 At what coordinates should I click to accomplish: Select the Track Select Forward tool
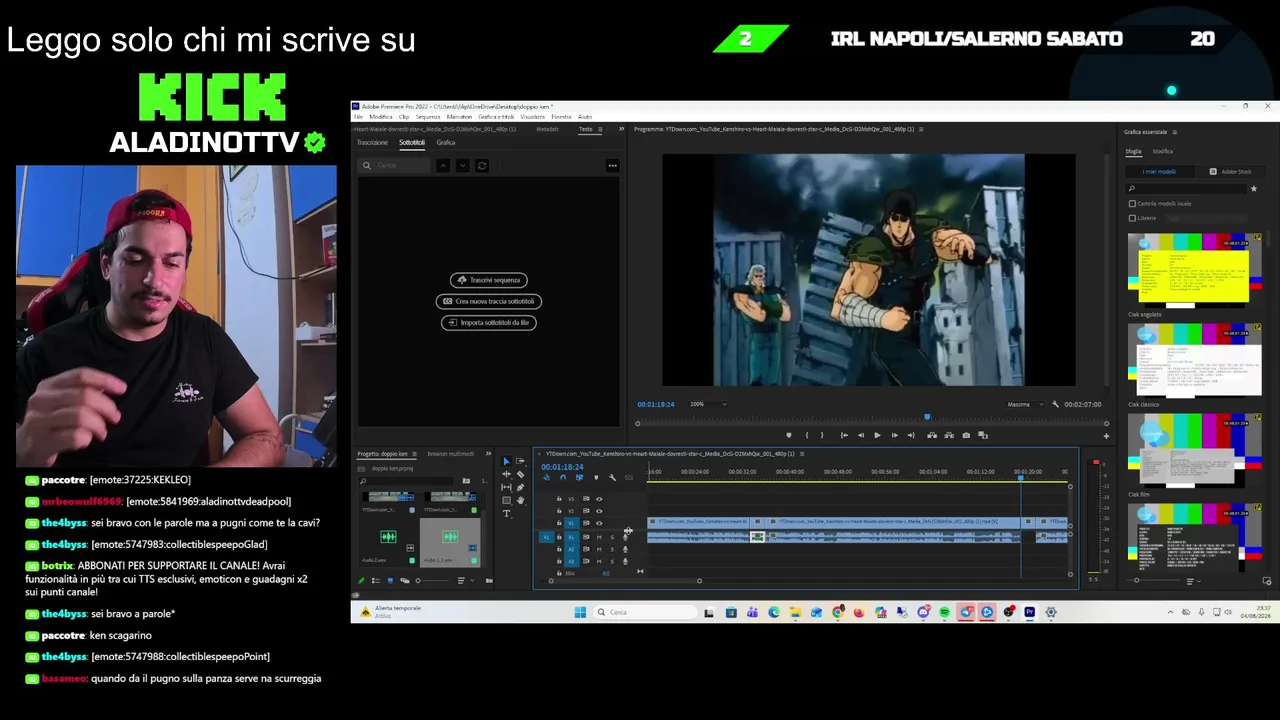tap(520, 461)
